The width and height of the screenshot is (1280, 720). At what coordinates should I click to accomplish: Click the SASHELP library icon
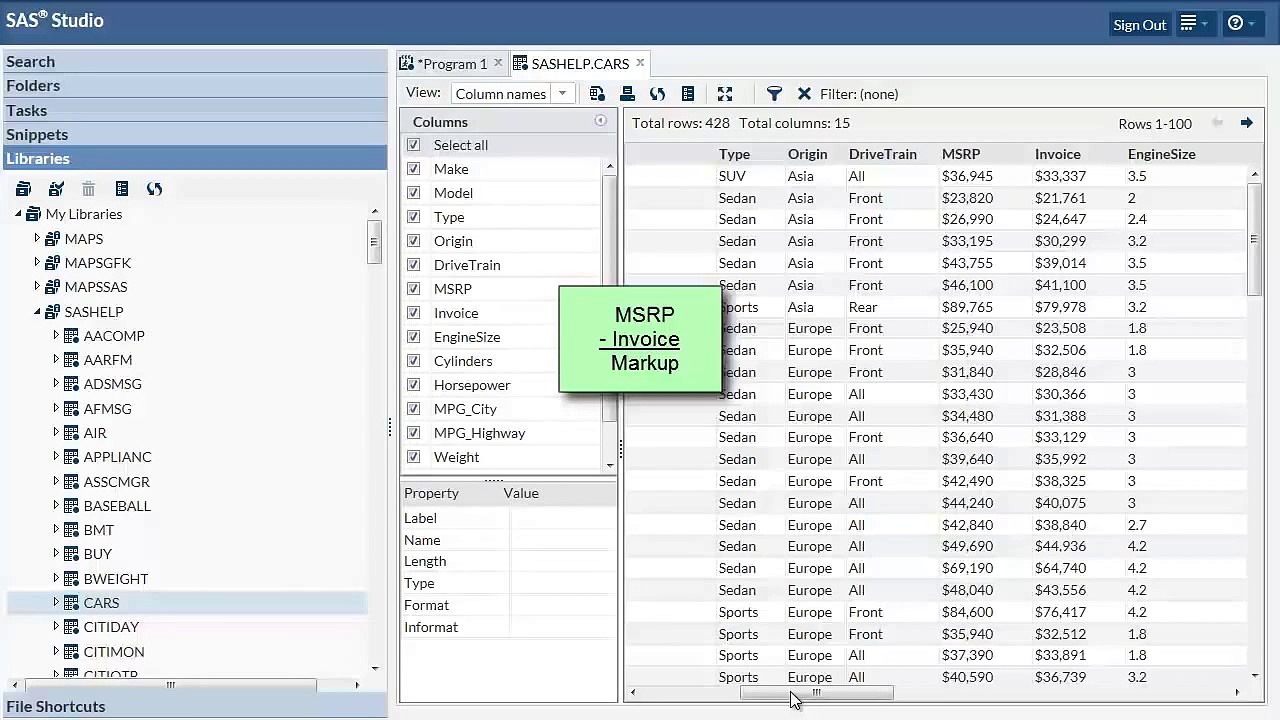pos(52,312)
